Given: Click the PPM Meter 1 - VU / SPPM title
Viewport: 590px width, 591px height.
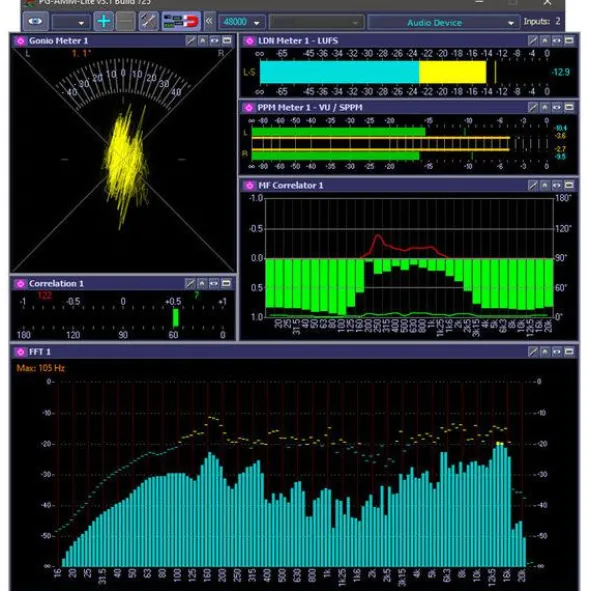Looking at the screenshot, I should (x=310, y=108).
